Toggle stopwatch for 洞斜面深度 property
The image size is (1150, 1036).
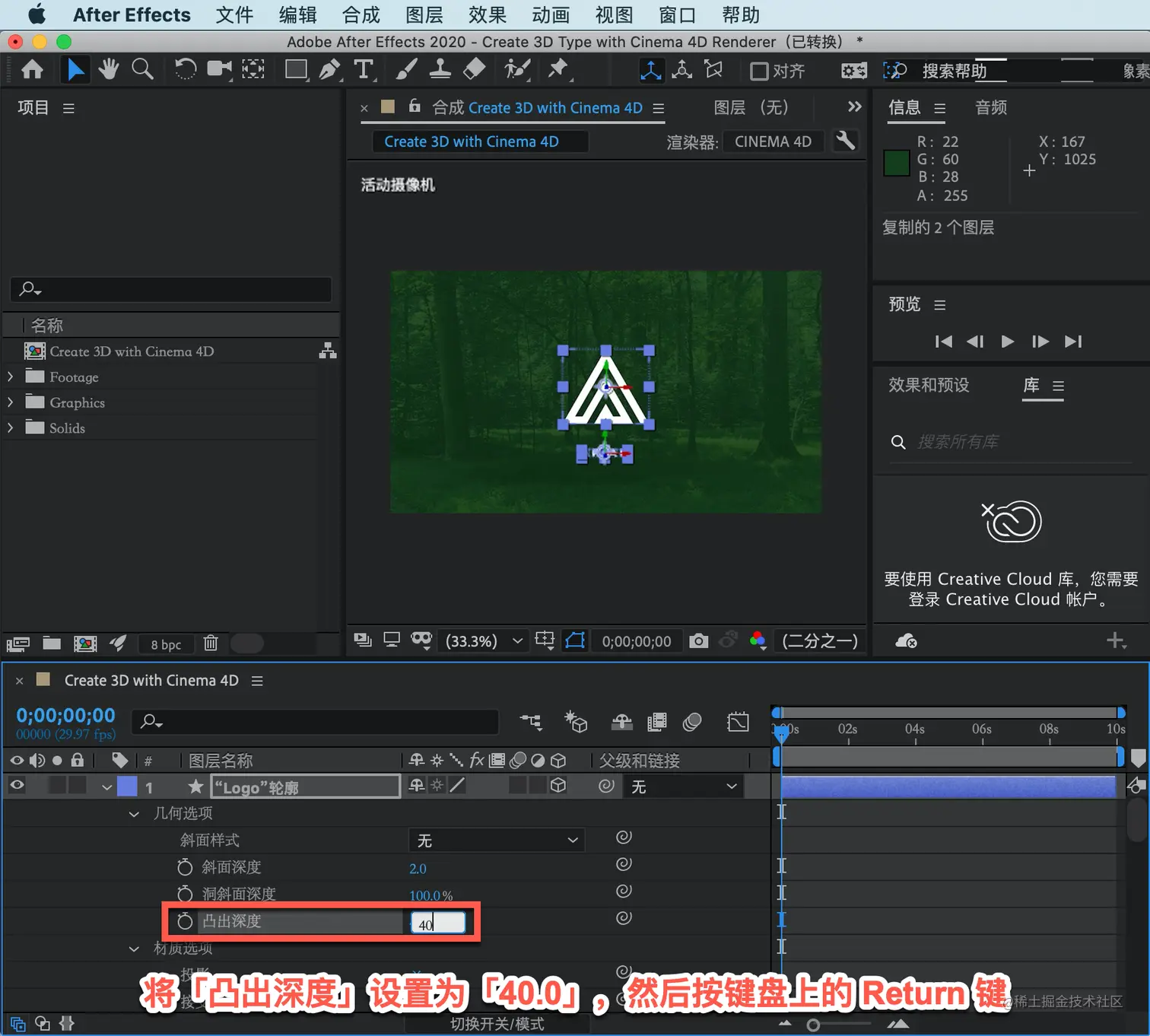click(x=185, y=894)
